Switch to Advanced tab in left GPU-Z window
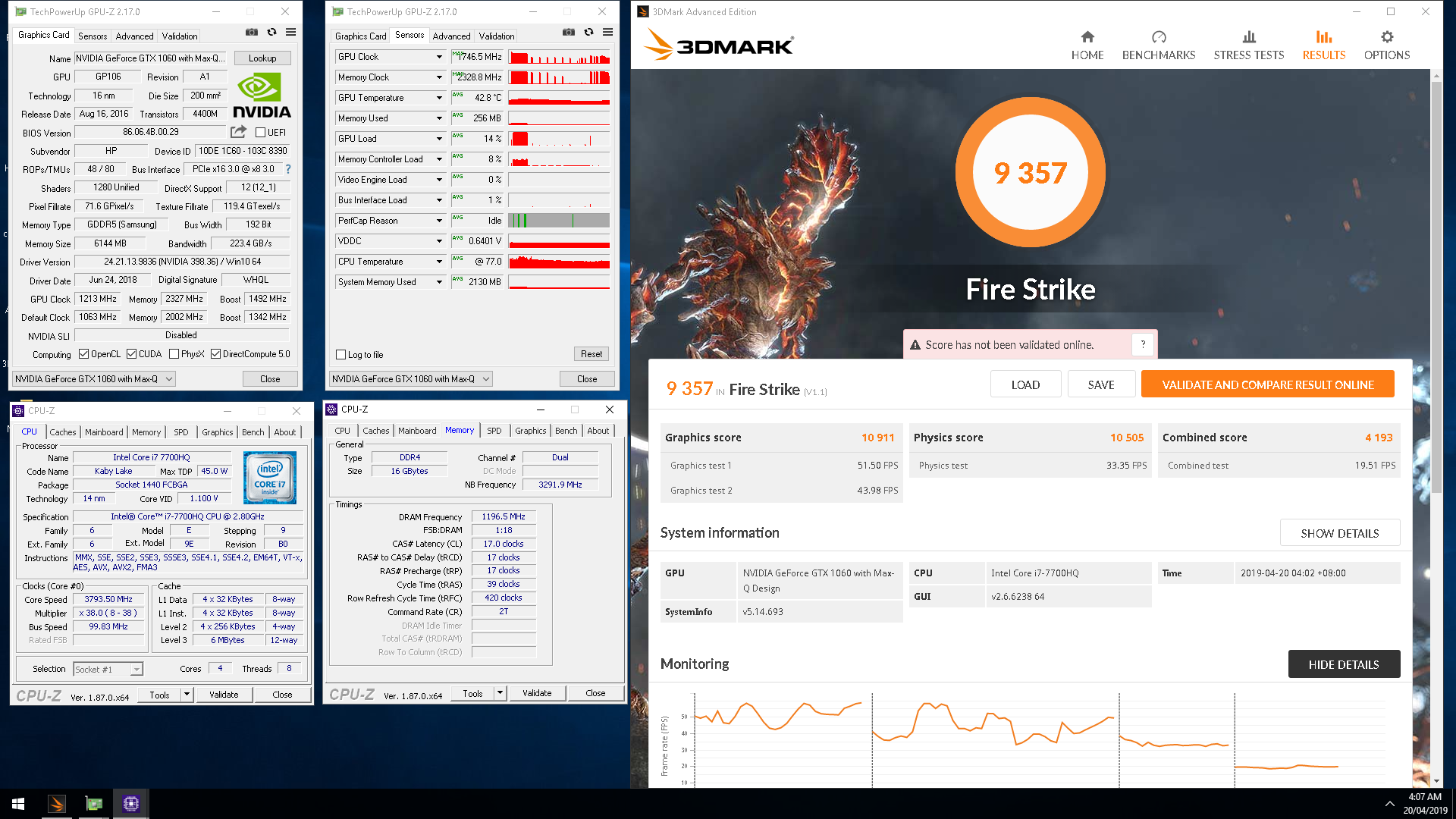 point(134,36)
